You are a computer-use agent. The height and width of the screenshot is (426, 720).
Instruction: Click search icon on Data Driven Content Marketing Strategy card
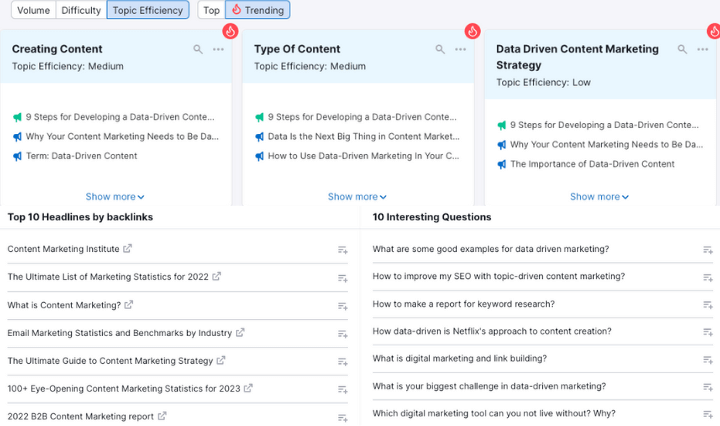(682, 49)
